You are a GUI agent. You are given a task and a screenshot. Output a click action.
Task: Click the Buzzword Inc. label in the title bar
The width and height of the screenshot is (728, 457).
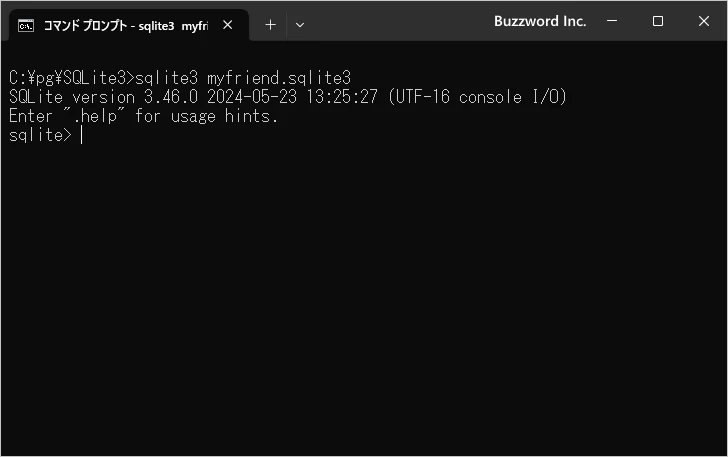[539, 21]
